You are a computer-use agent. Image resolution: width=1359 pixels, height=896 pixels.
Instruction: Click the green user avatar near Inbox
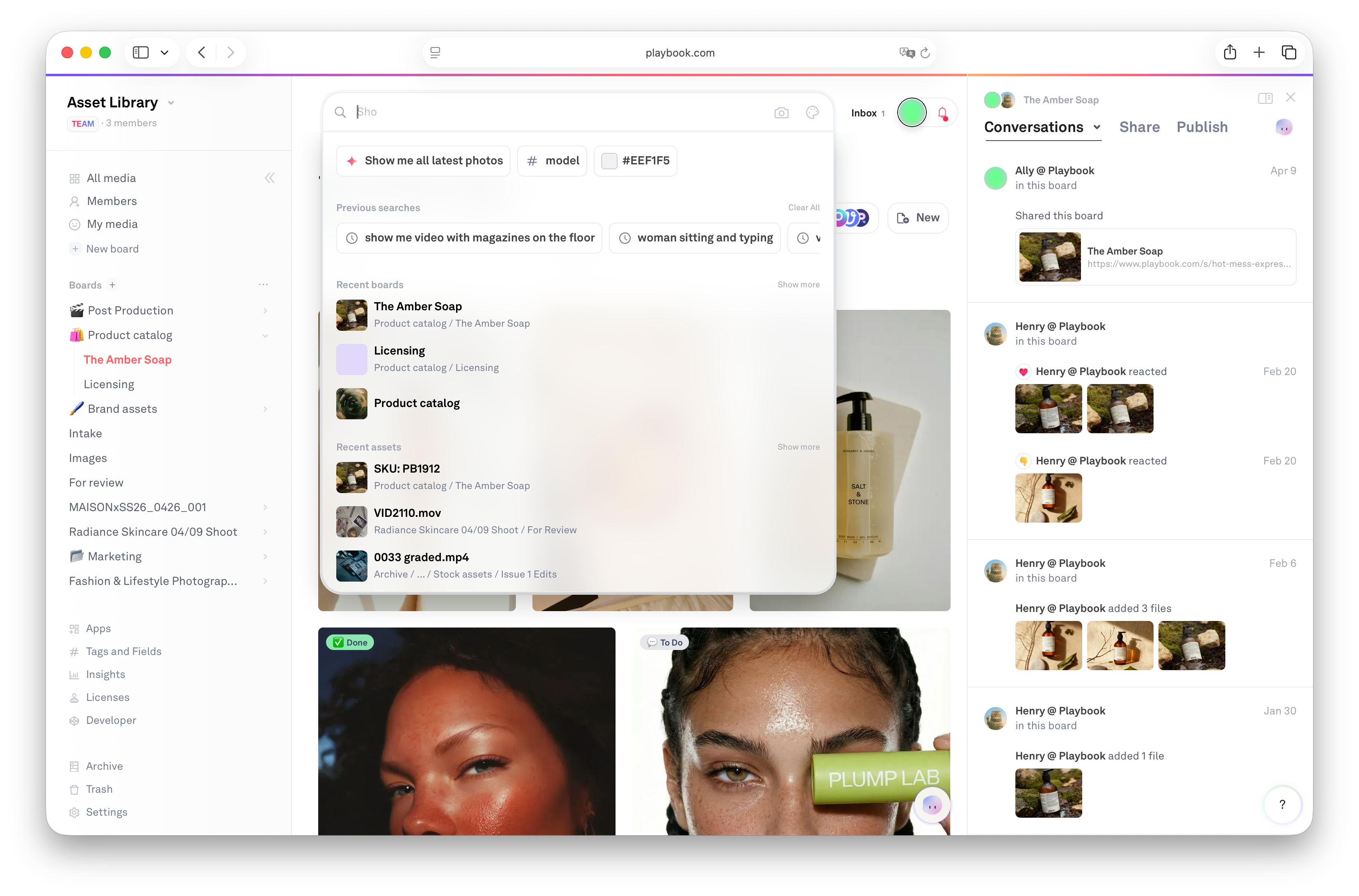(911, 113)
